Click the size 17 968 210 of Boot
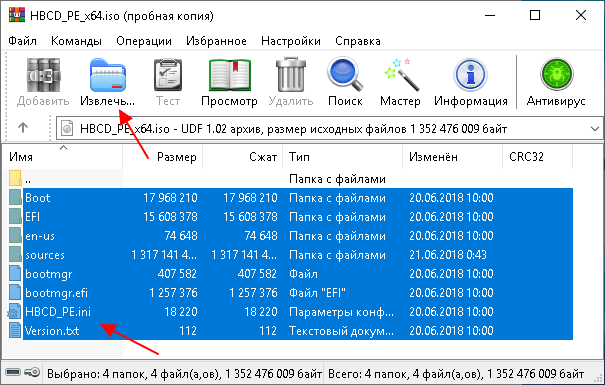Screen dimensions: 605x385 click(x=170, y=198)
